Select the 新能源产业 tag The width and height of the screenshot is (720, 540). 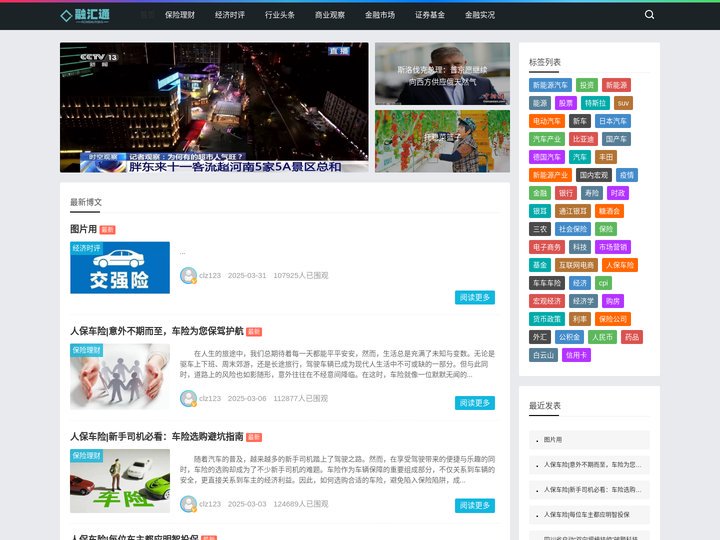point(550,175)
